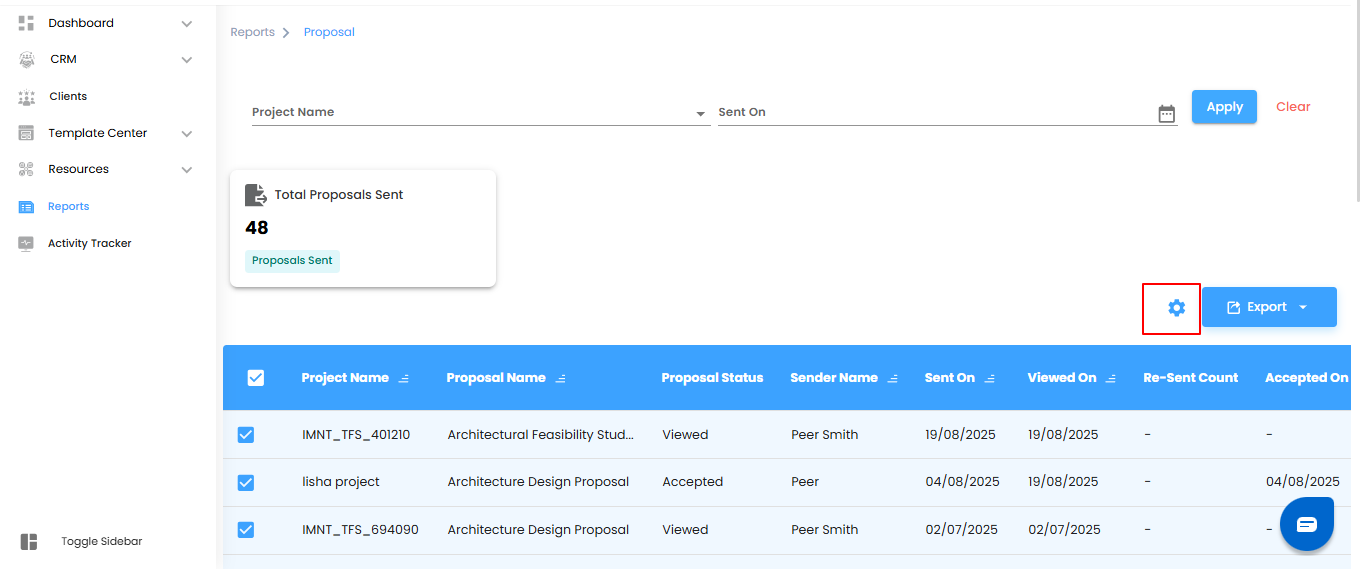Sort by Sent On column icon
Viewport: 1365px width, 569px height.
tap(990, 378)
